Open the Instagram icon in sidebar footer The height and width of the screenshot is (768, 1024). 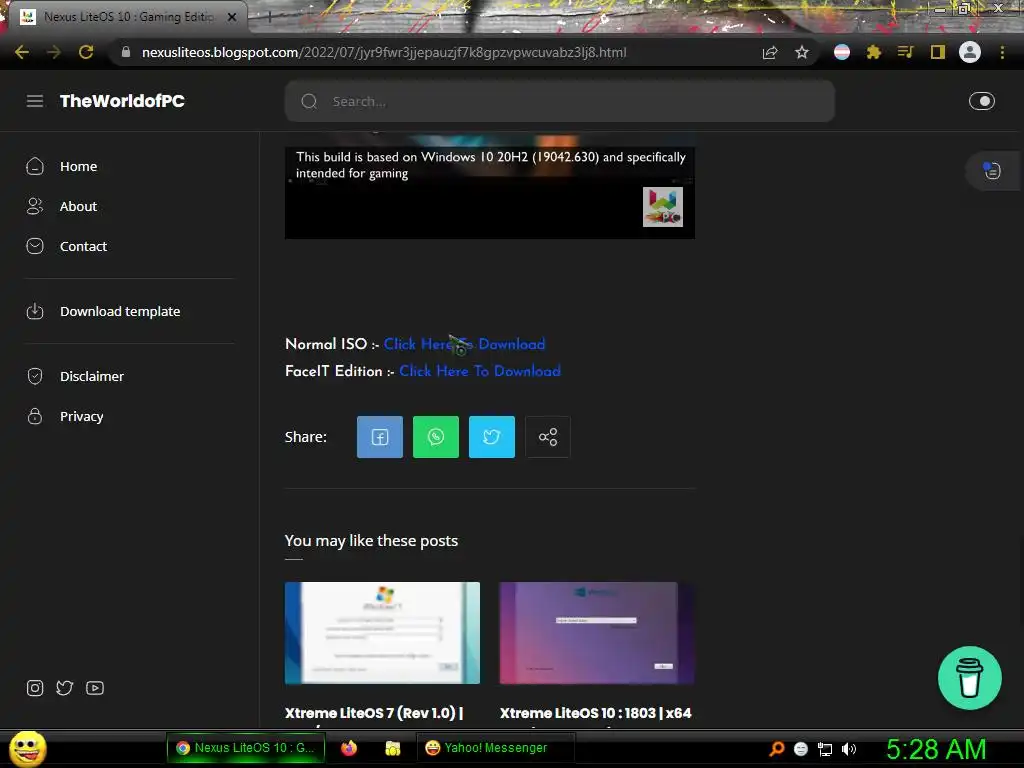point(35,688)
